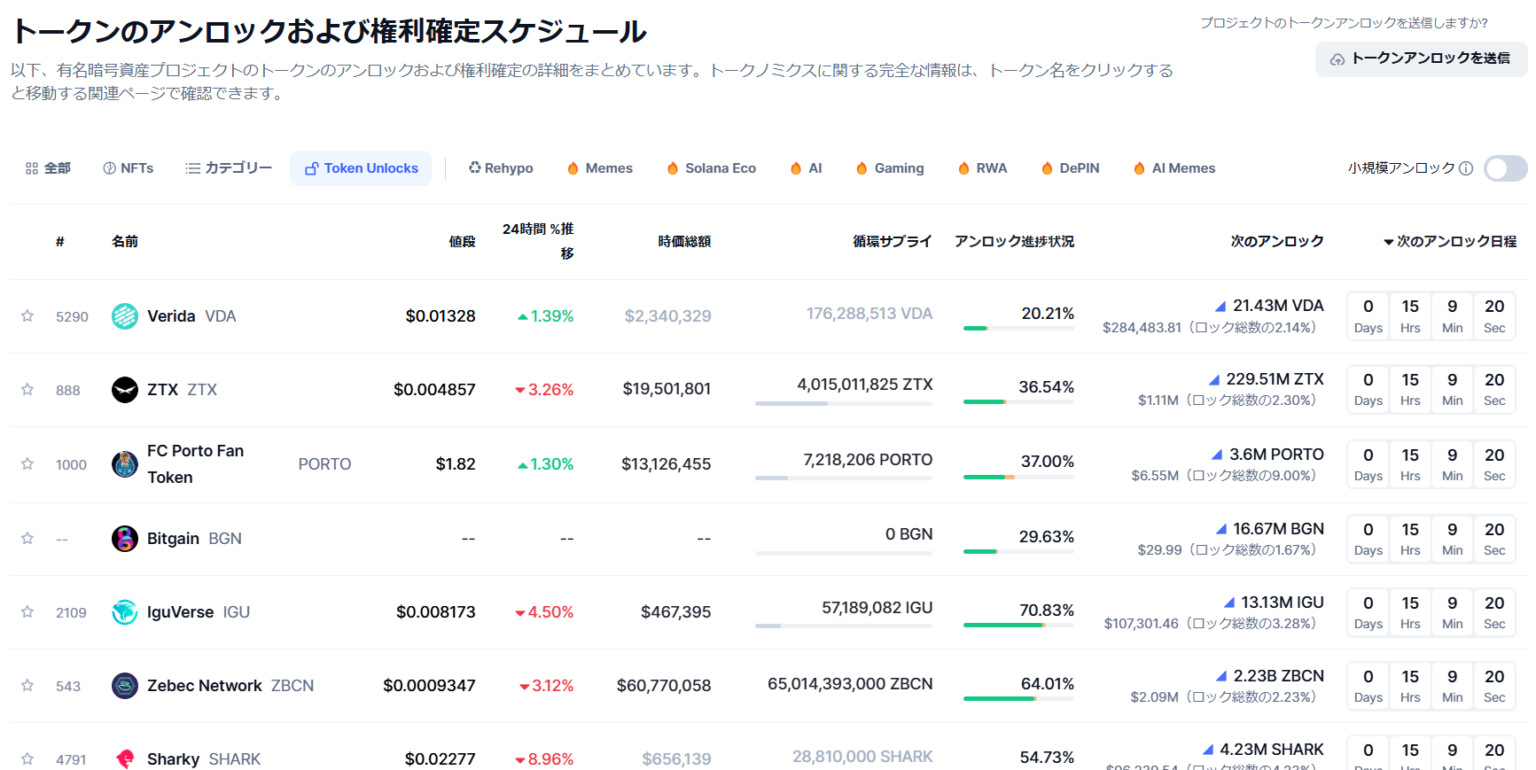Star Verida to add to watchlist
Viewport: 1536px width, 770px height.
[27, 315]
